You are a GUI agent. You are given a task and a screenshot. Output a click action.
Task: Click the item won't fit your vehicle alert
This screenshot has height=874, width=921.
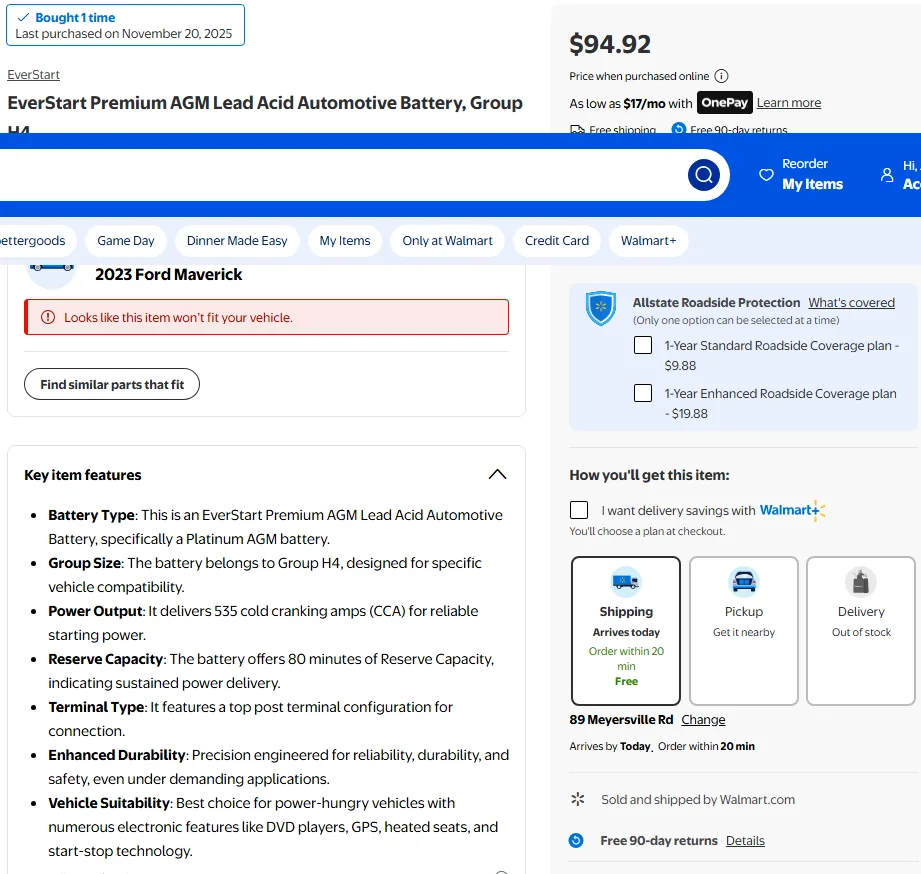tap(267, 317)
